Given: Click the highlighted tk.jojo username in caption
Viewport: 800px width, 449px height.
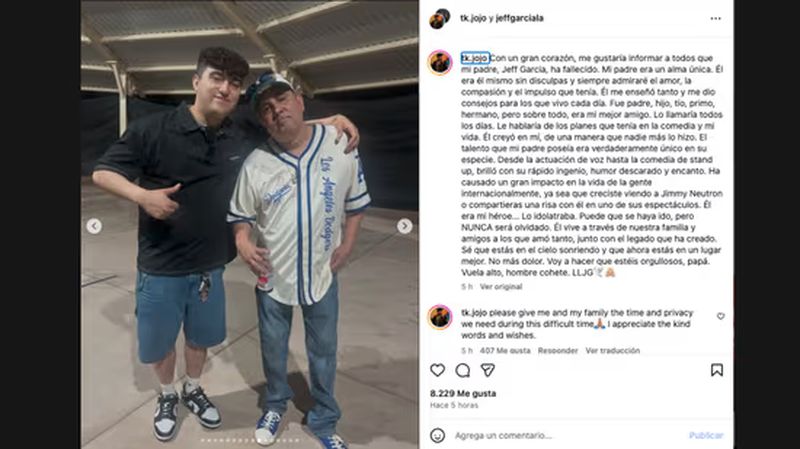Looking at the screenshot, I should point(474,58).
